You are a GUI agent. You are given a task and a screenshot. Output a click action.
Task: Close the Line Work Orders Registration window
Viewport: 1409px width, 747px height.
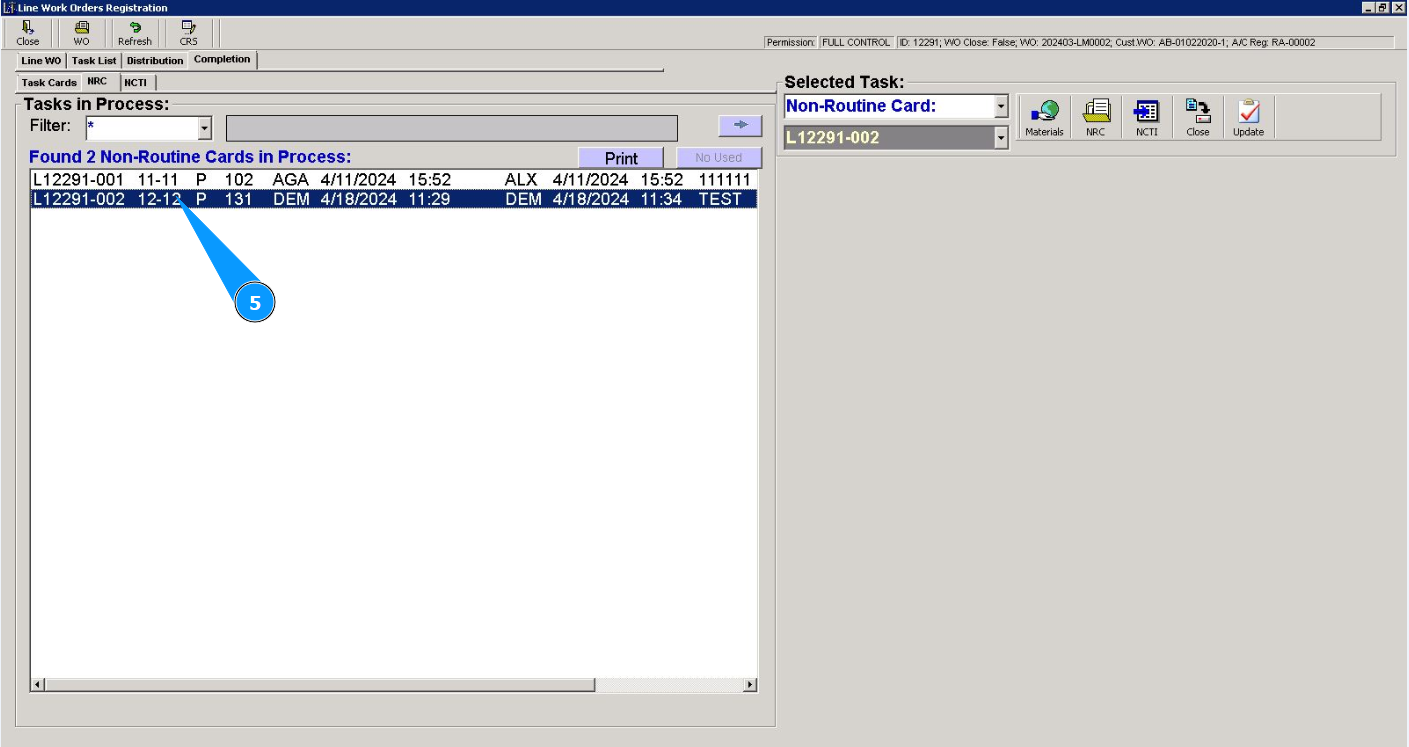point(1398,7)
